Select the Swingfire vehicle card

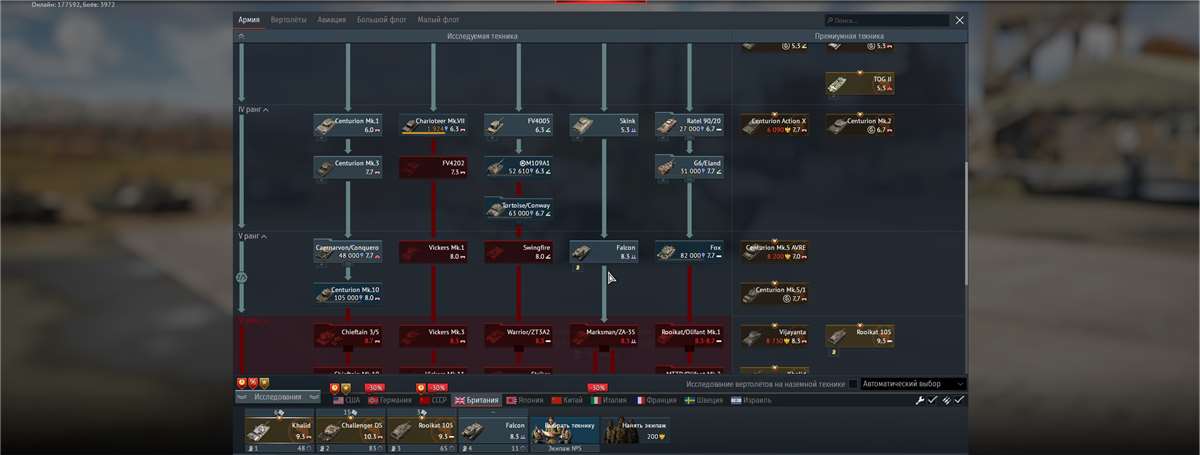519,252
